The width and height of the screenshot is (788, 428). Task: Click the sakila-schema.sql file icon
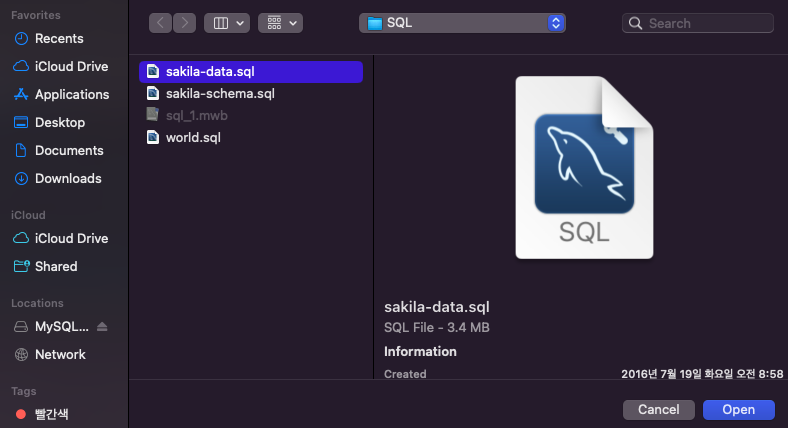153,93
